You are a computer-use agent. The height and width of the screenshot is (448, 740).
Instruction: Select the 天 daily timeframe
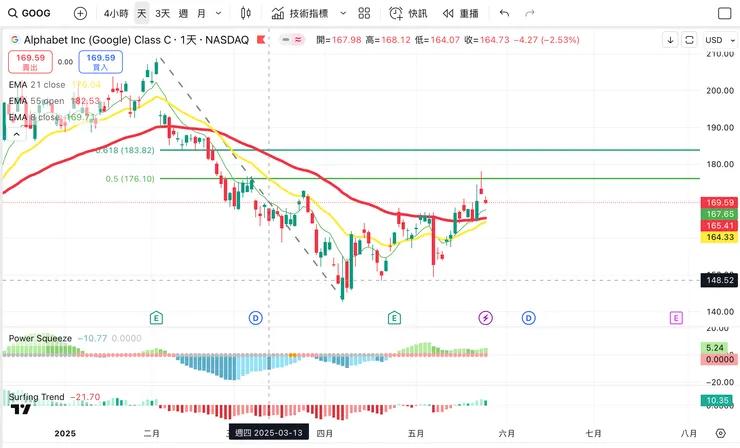pyautogui.click(x=142, y=13)
